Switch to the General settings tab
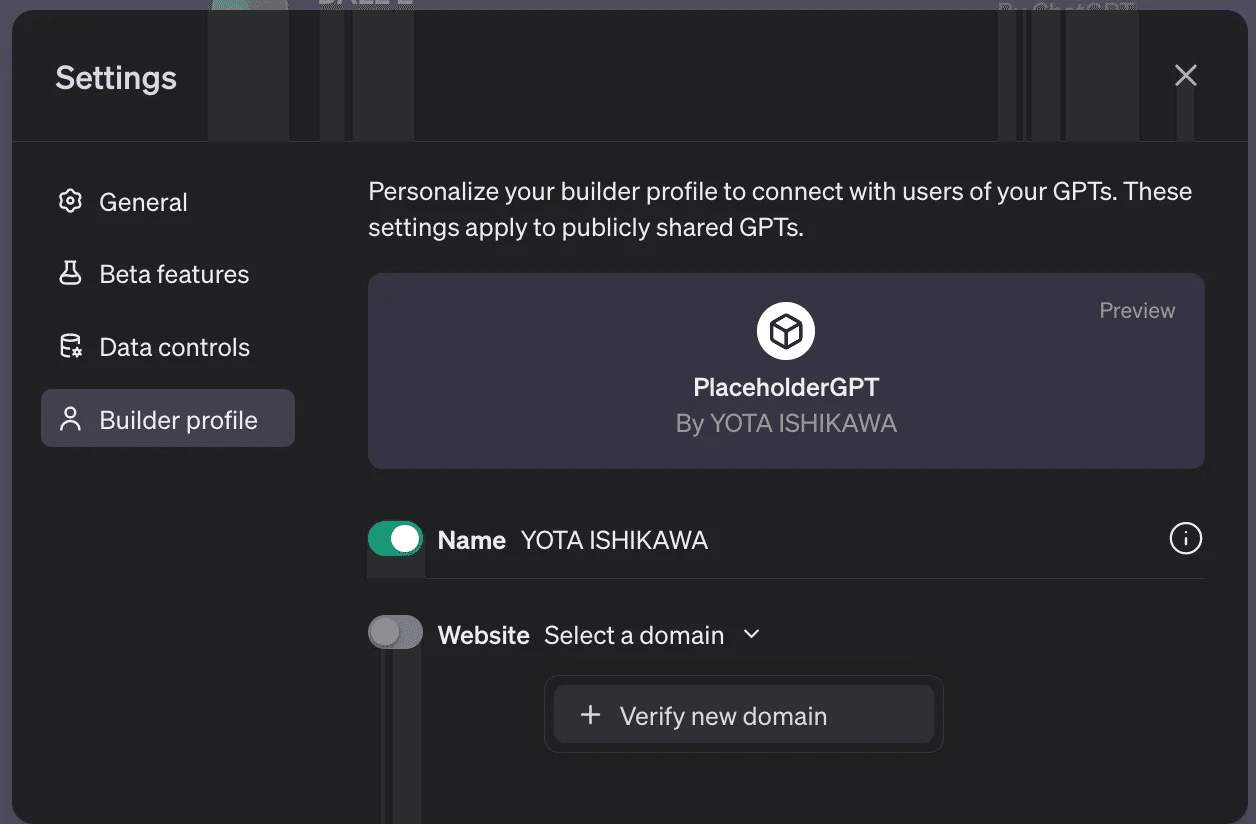1256x824 pixels. (x=143, y=202)
